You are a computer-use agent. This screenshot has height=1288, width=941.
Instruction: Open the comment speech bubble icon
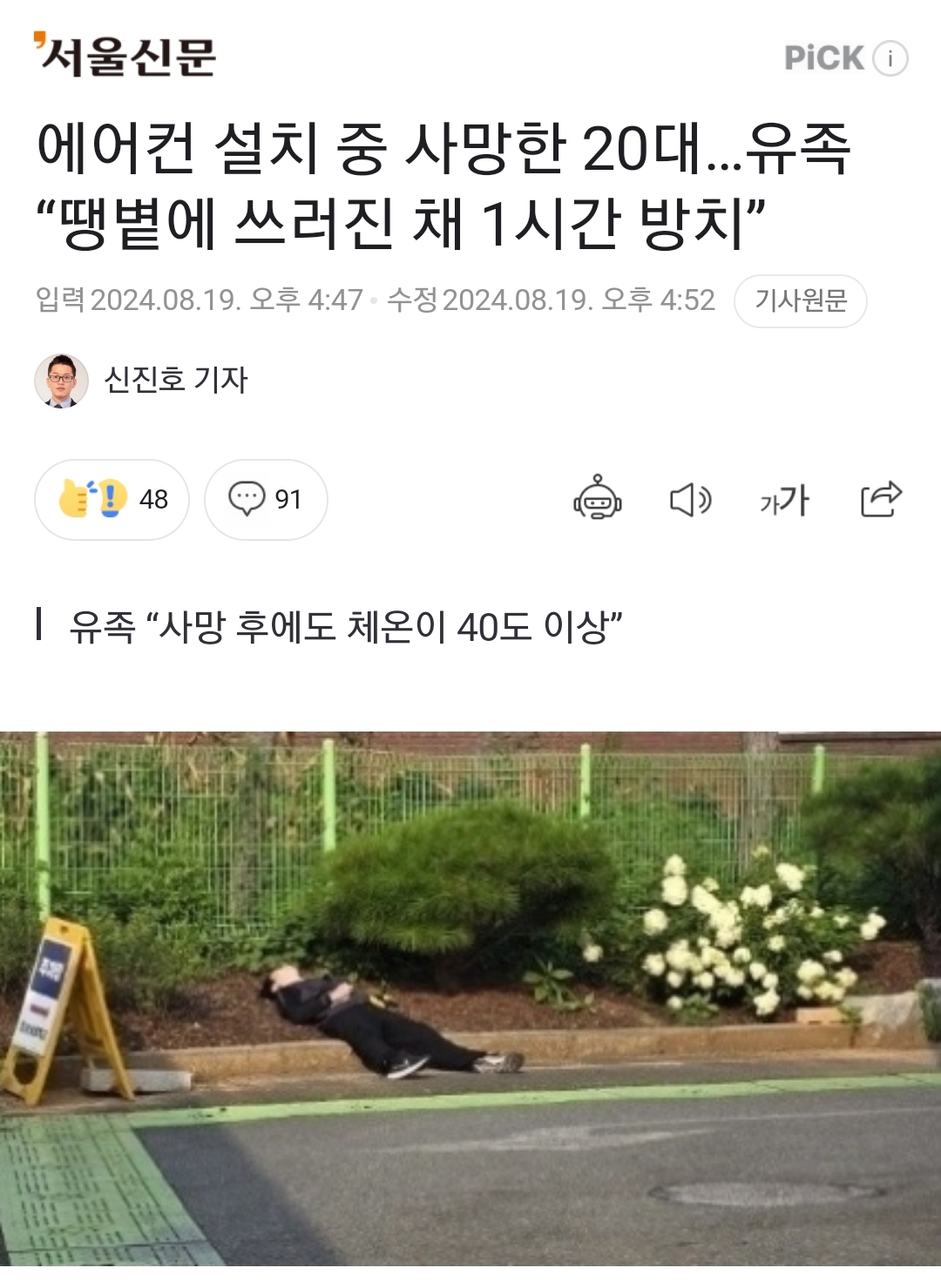(247, 498)
